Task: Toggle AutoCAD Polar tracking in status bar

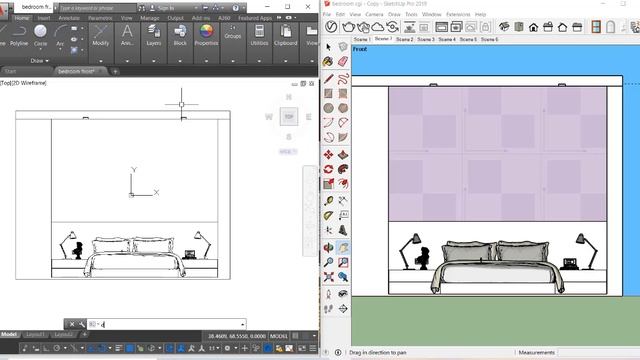Action: [57, 348]
